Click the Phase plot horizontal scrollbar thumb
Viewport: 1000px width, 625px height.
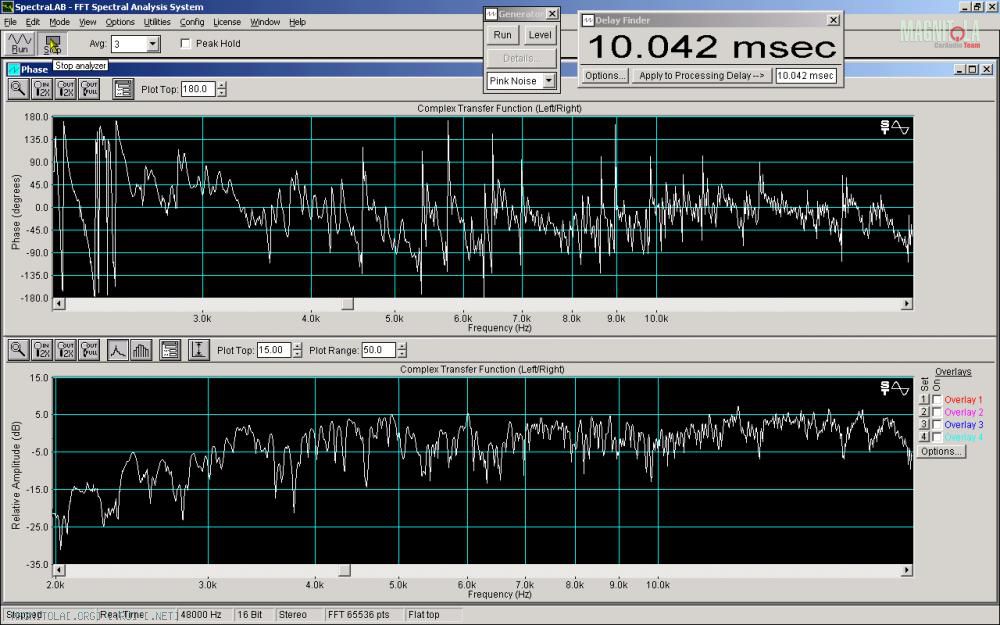click(x=348, y=304)
